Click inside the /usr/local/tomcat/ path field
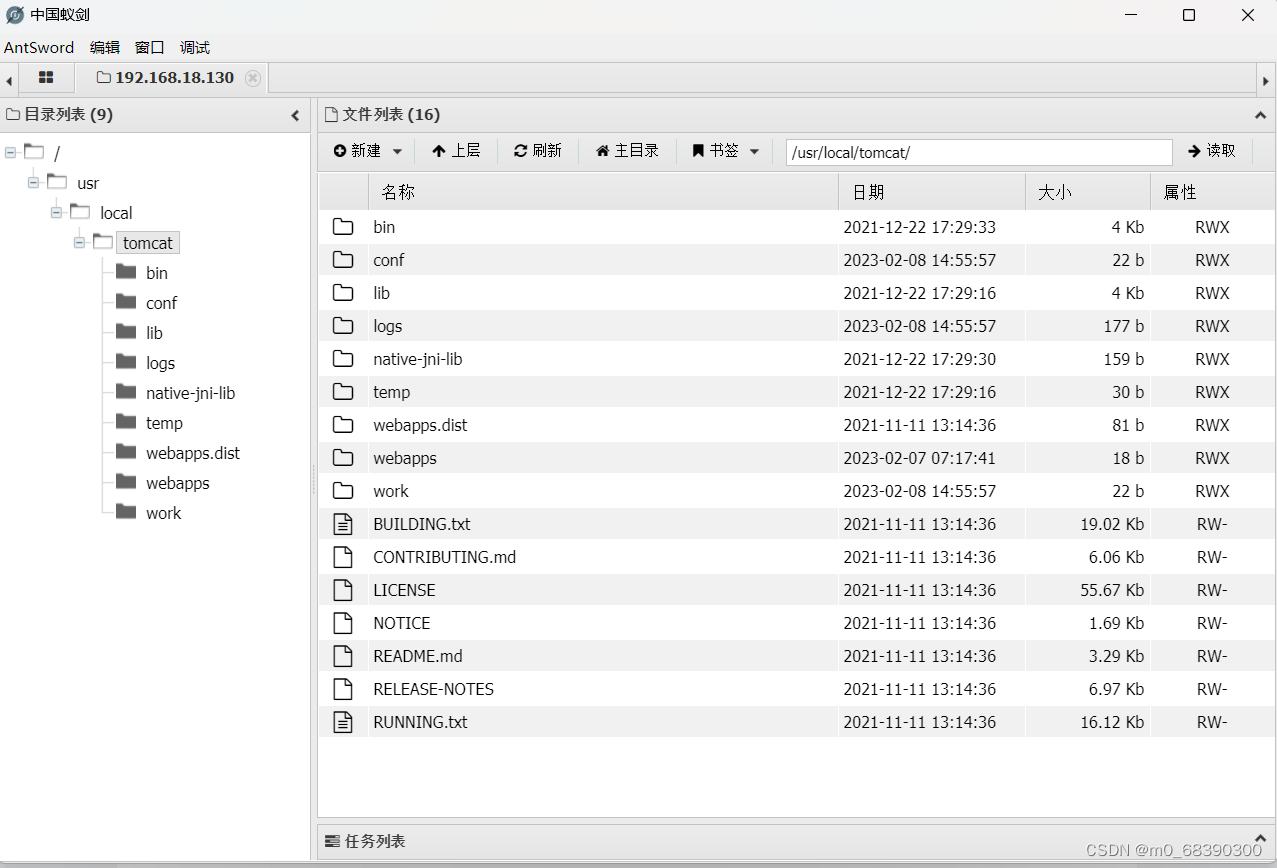 (977, 151)
